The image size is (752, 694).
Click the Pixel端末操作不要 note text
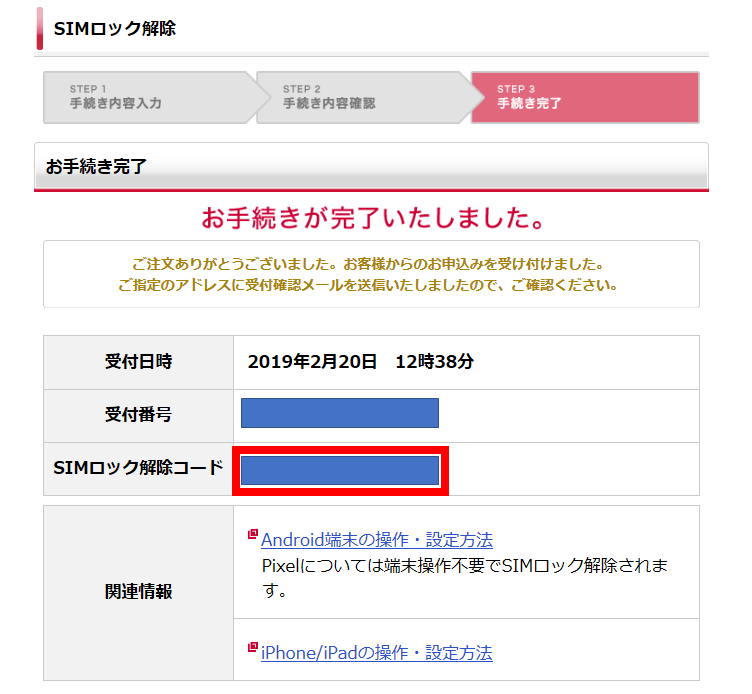coord(464,578)
